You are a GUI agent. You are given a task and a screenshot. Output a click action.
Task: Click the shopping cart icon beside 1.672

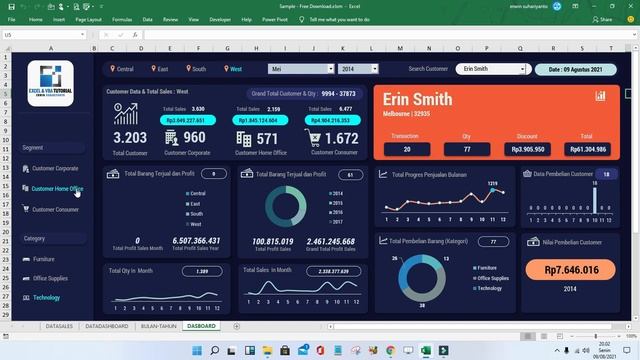click(313, 138)
